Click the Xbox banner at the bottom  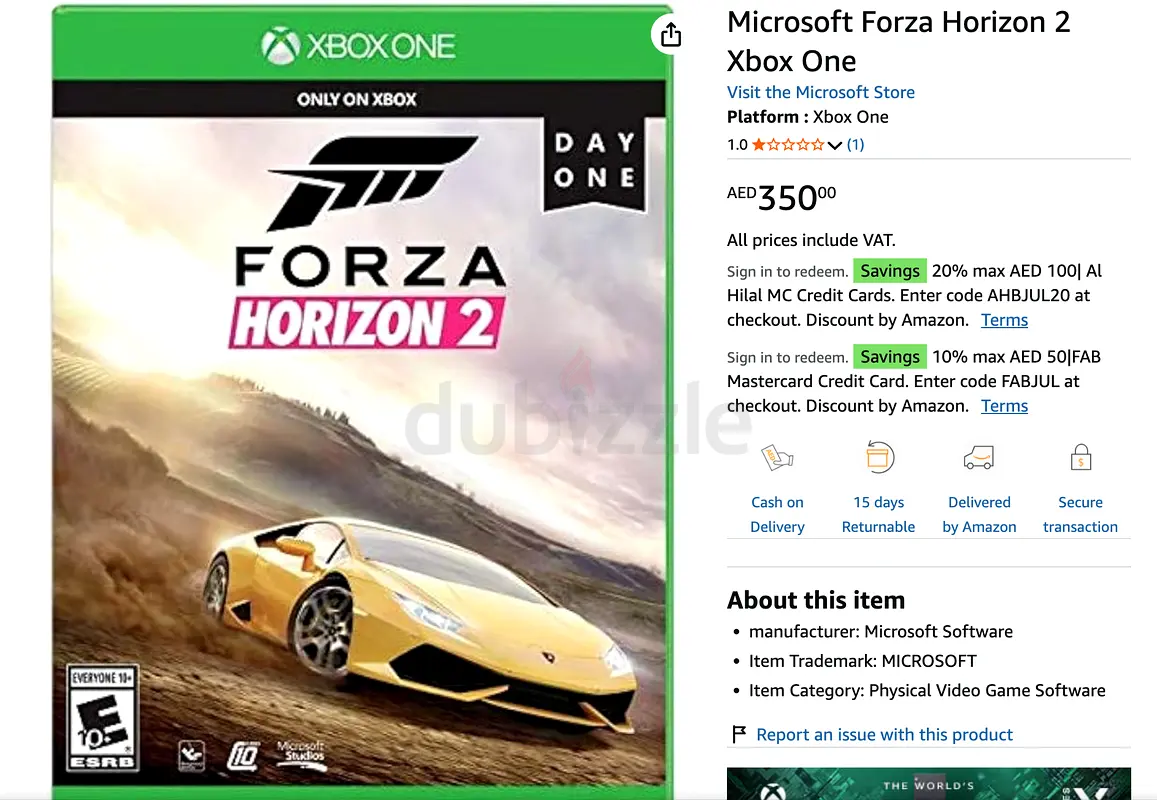click(928, 784)
